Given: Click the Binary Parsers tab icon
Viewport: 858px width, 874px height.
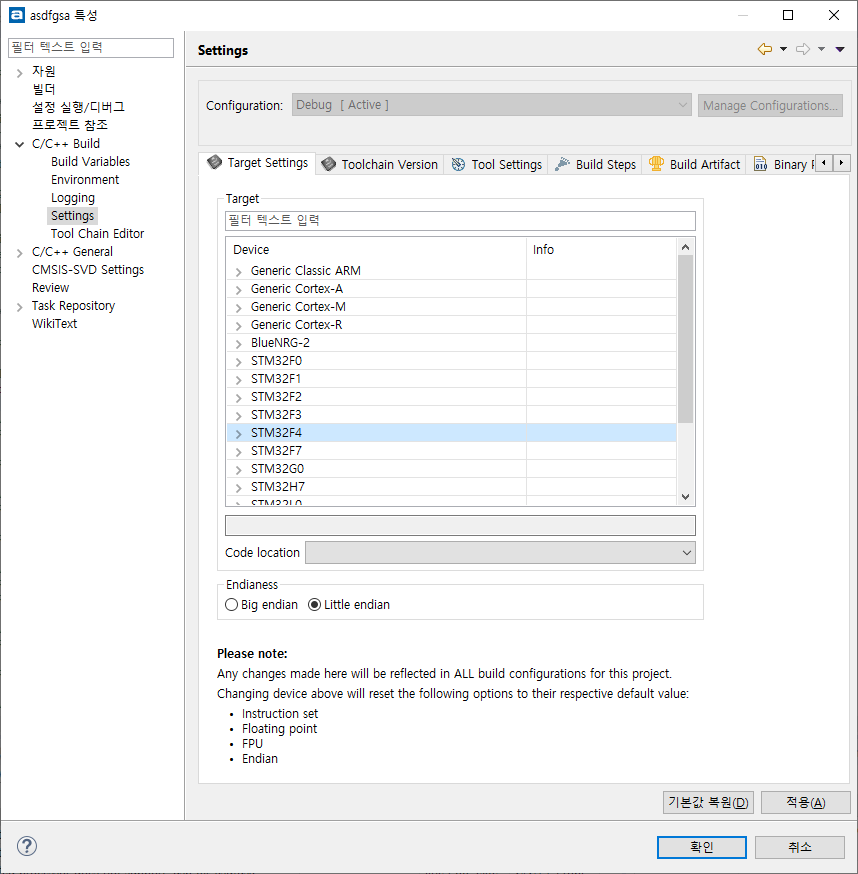Looking at the screenshot, I should pyautogui.click(x=760, y=164).
